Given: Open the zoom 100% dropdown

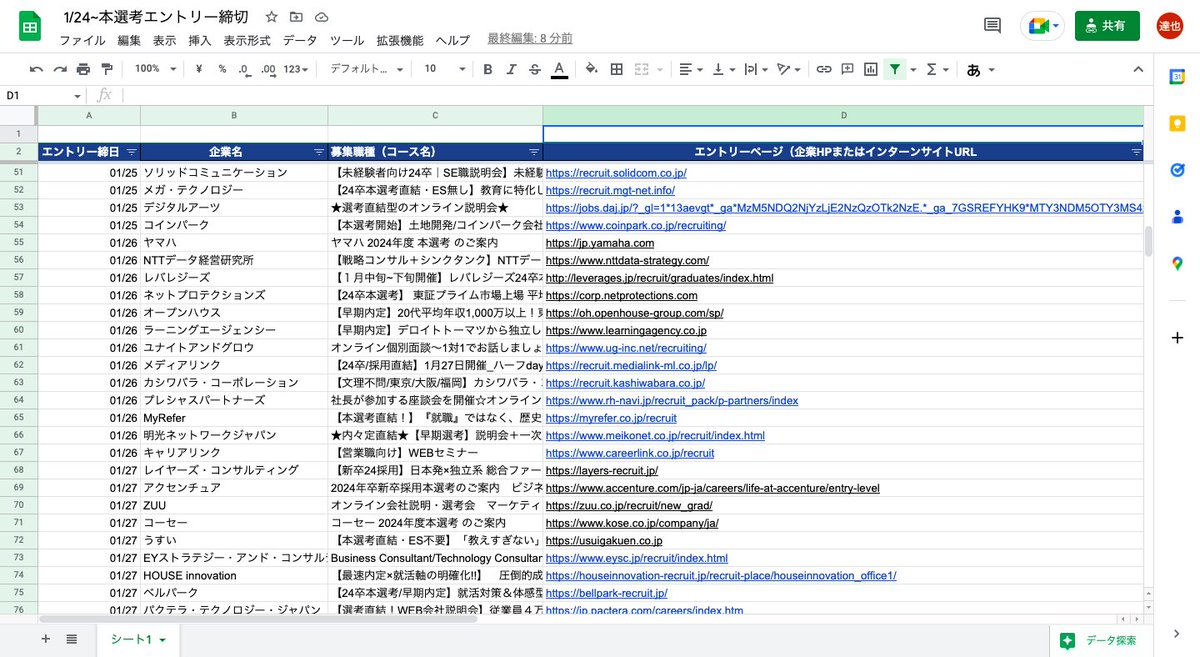Looking at the screenshot, I should [x=156, y=69].
